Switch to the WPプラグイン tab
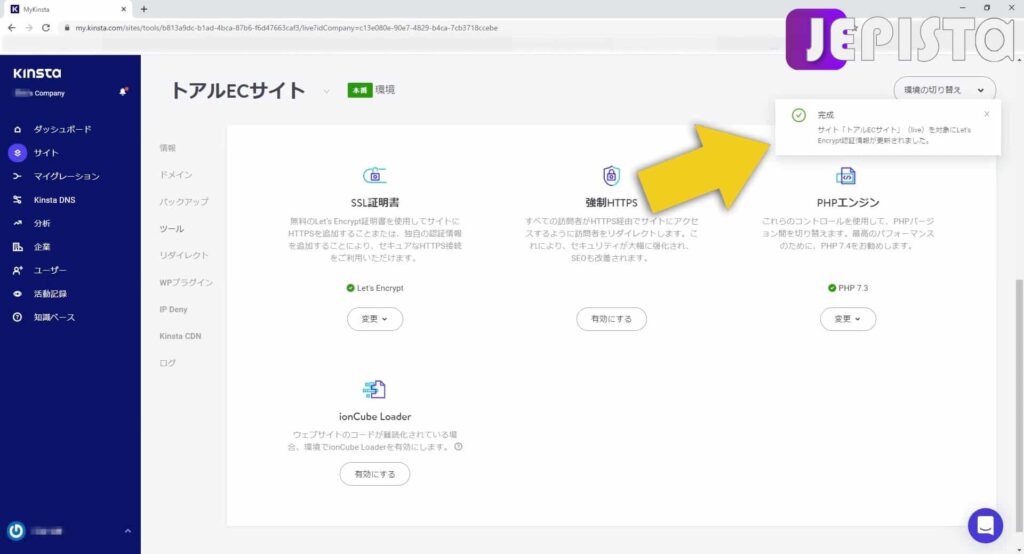 (x=186, y=282)
